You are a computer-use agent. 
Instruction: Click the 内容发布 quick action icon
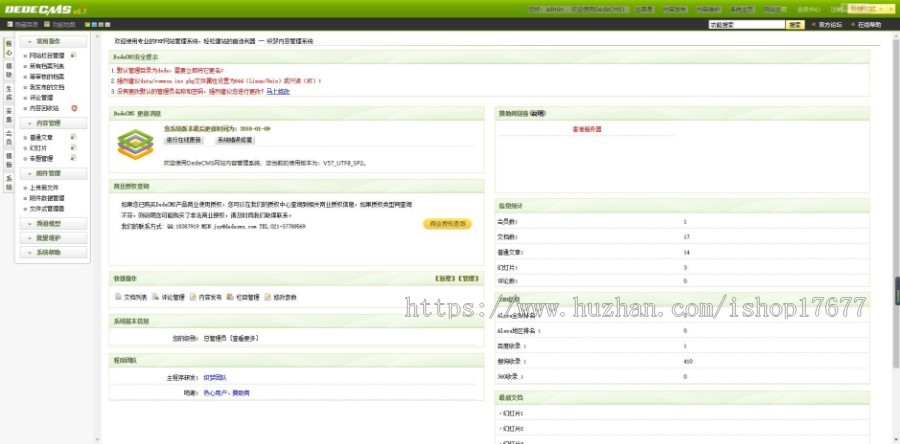point(193,297)
